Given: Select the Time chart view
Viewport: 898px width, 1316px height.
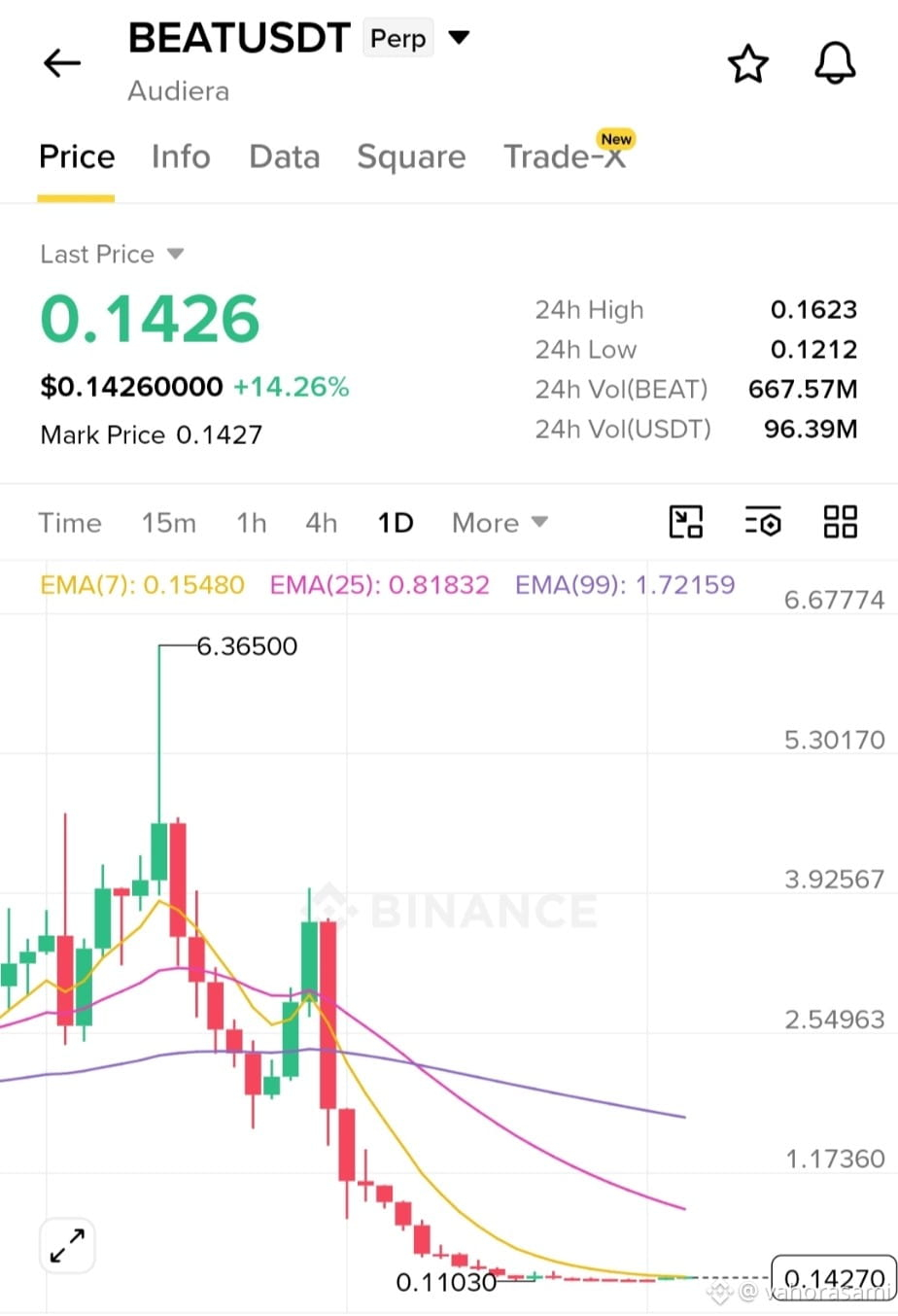Looking at the screenshot, I should click(x=70, y=523).
